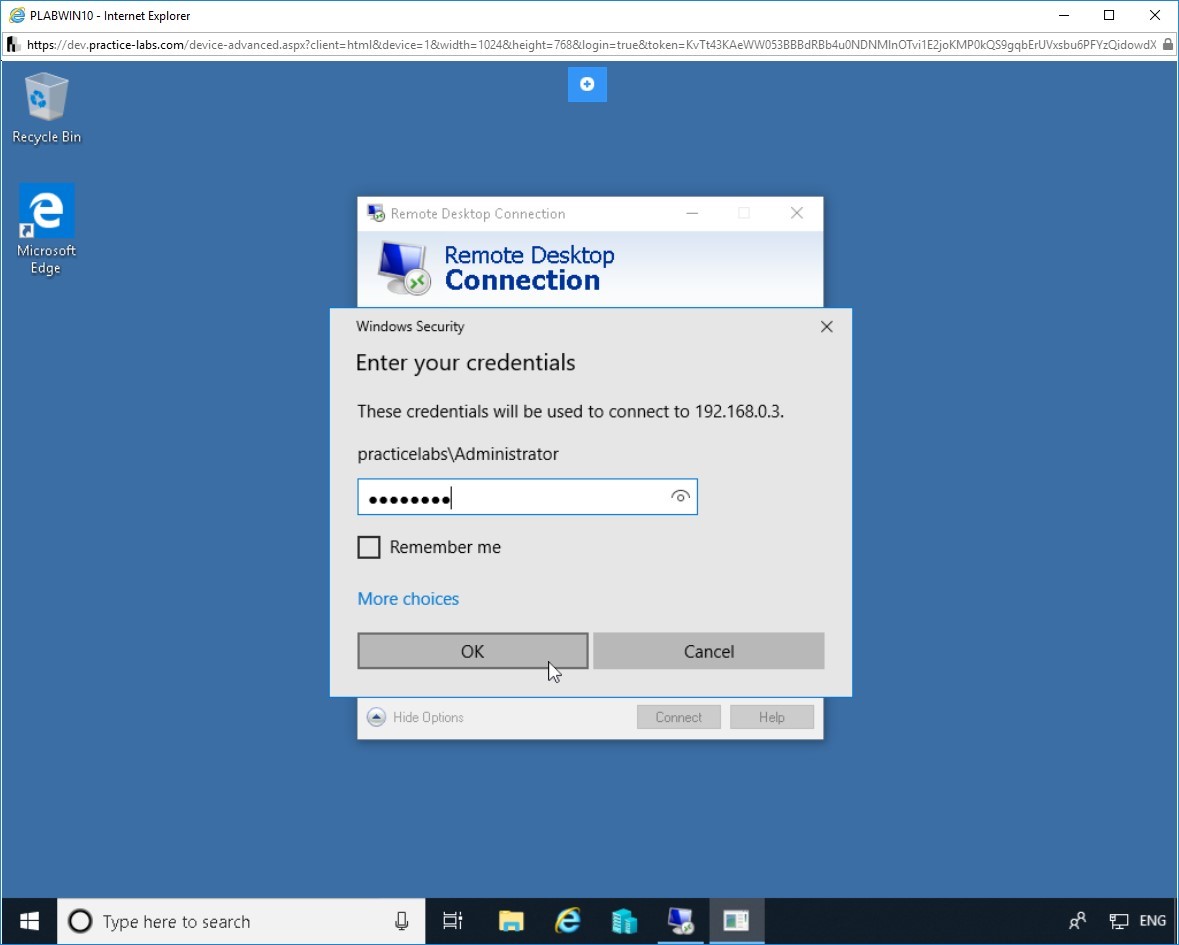Open the More choices link

click(408, 599)
